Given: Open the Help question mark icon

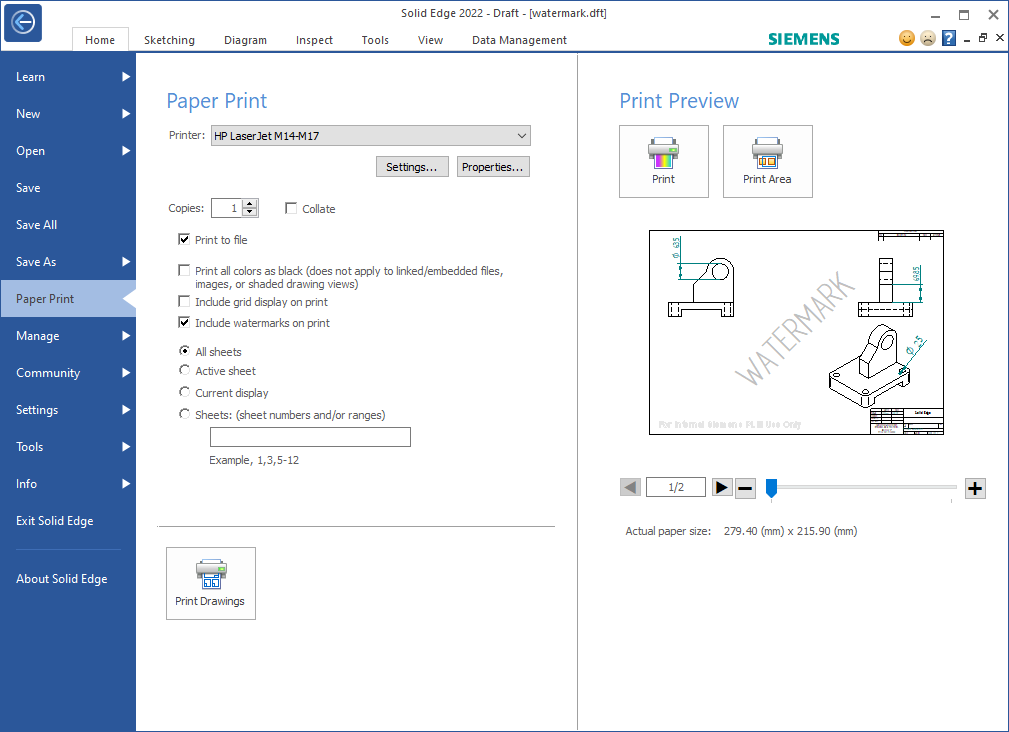Looking at the screenshot, I should 949,39.
